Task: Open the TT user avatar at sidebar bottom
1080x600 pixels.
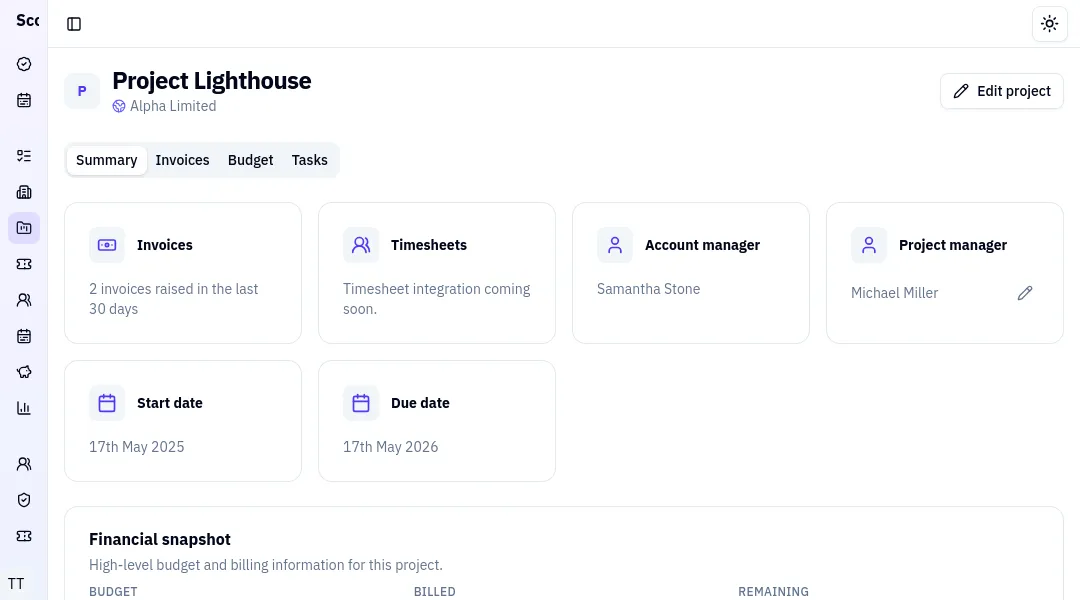Action: pos(16,583)
